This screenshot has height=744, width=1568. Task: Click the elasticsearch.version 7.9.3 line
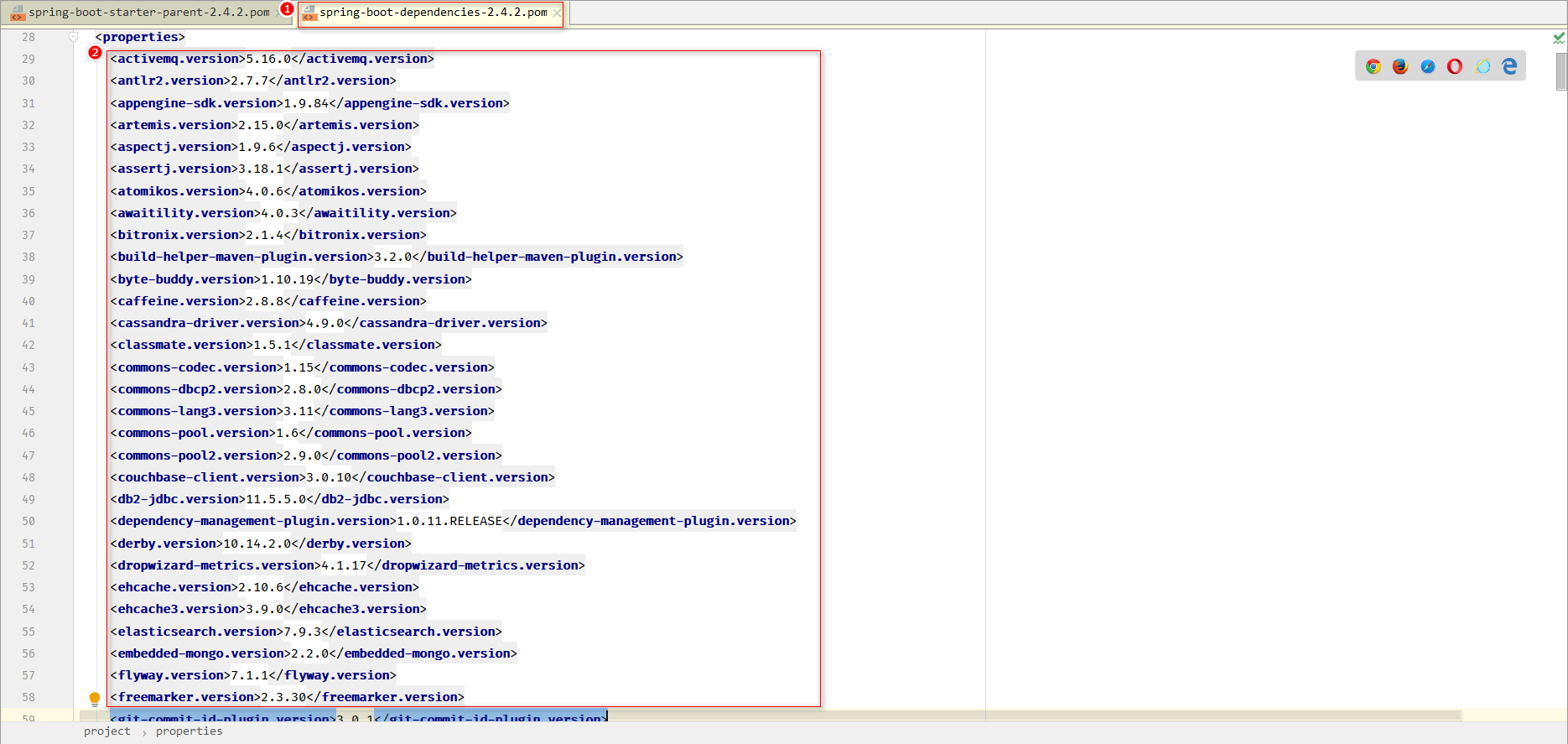point(306,632)
